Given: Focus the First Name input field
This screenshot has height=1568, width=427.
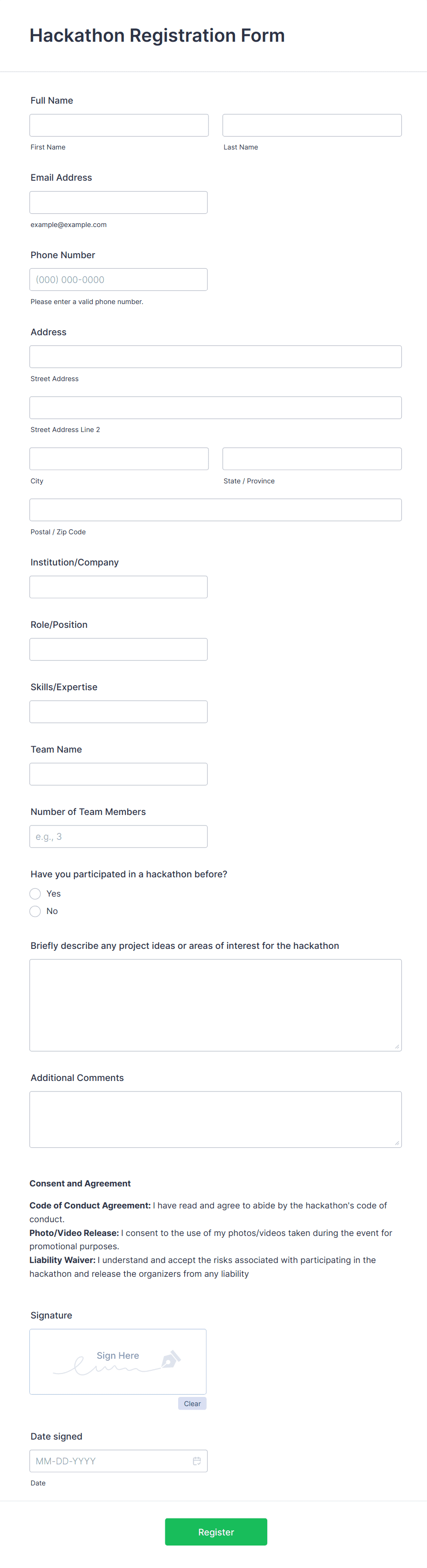Looking at the screenshot, I should click(x=118, y=125).
